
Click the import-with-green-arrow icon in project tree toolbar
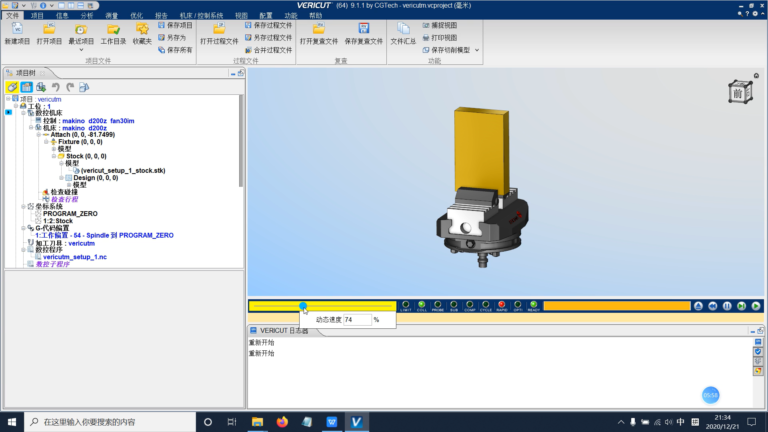[x=41, y=87]
